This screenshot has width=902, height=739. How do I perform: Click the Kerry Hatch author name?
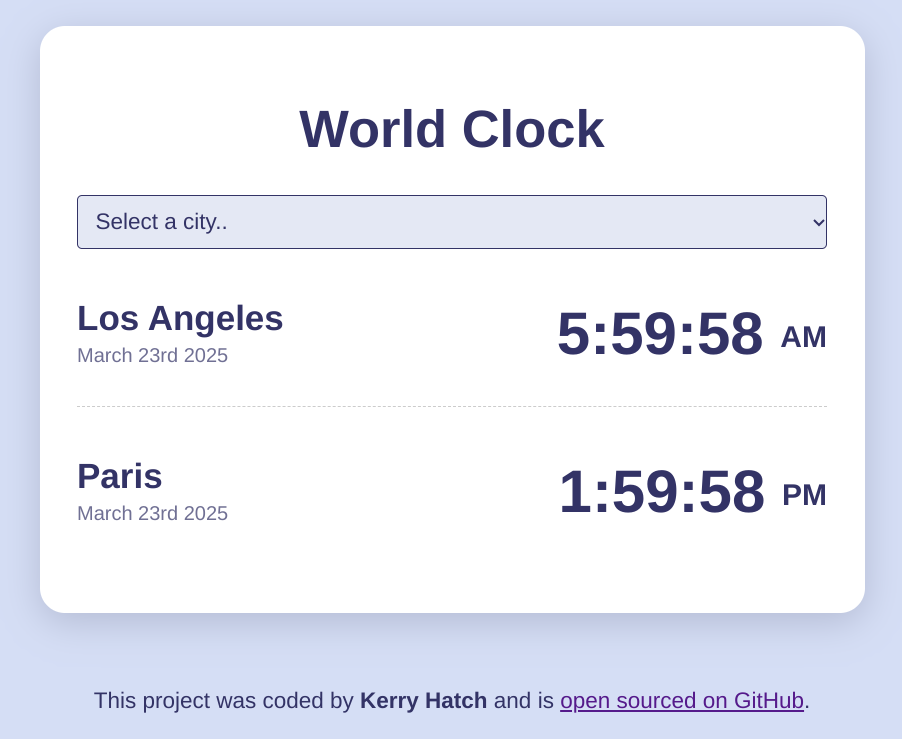[423, 701]
